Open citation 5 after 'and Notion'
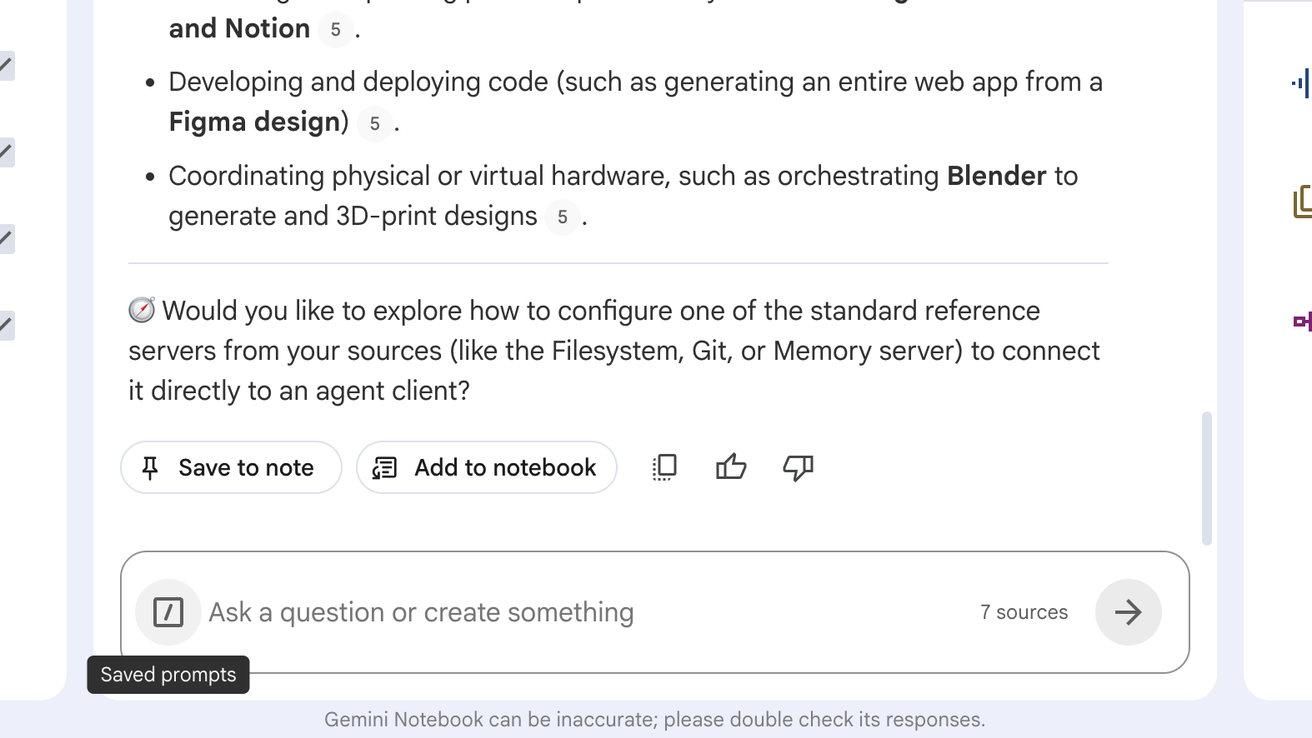Viewport: 1312px width, 738px height. [x=335, y=29]
